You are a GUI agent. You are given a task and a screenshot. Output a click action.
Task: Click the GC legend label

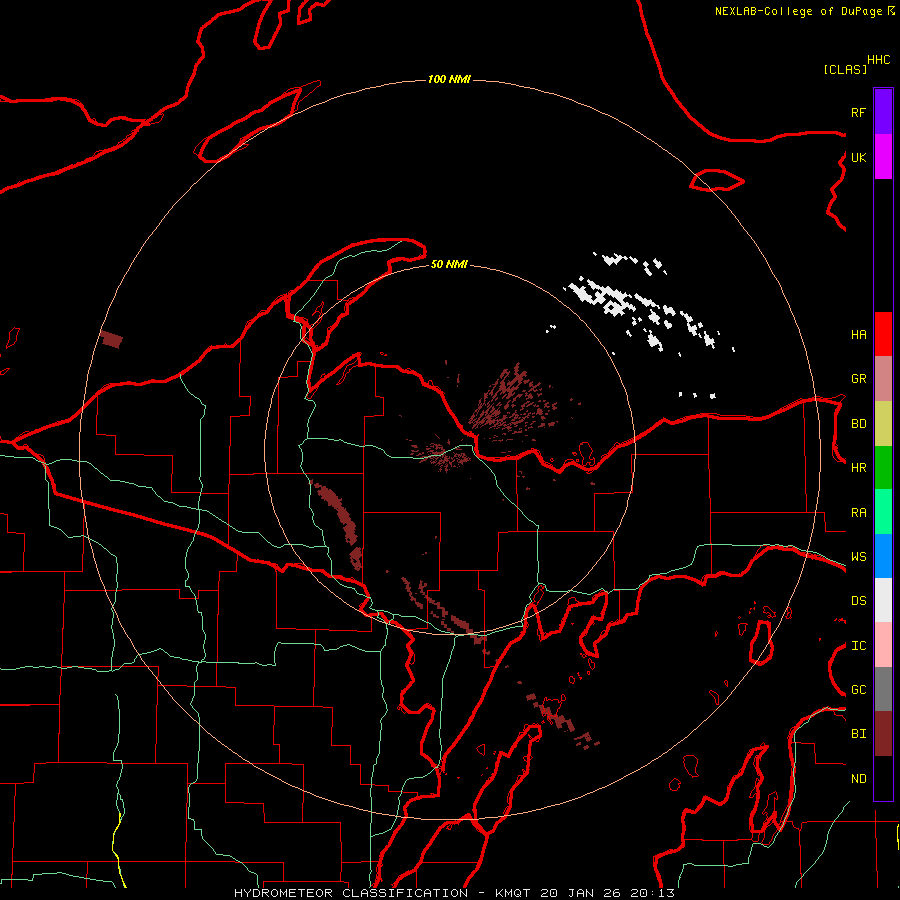point(858,690)
